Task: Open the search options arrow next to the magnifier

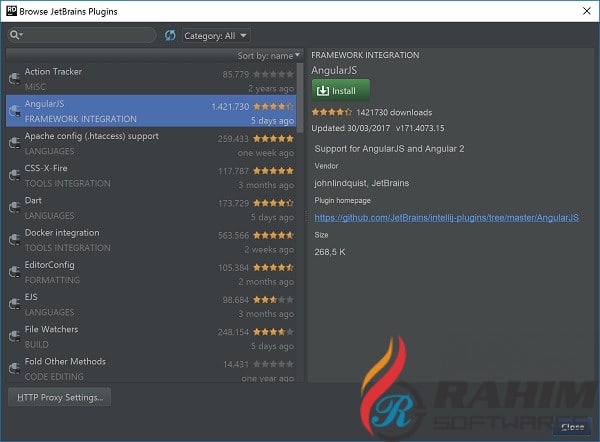Action: click(x=21, y=35)
